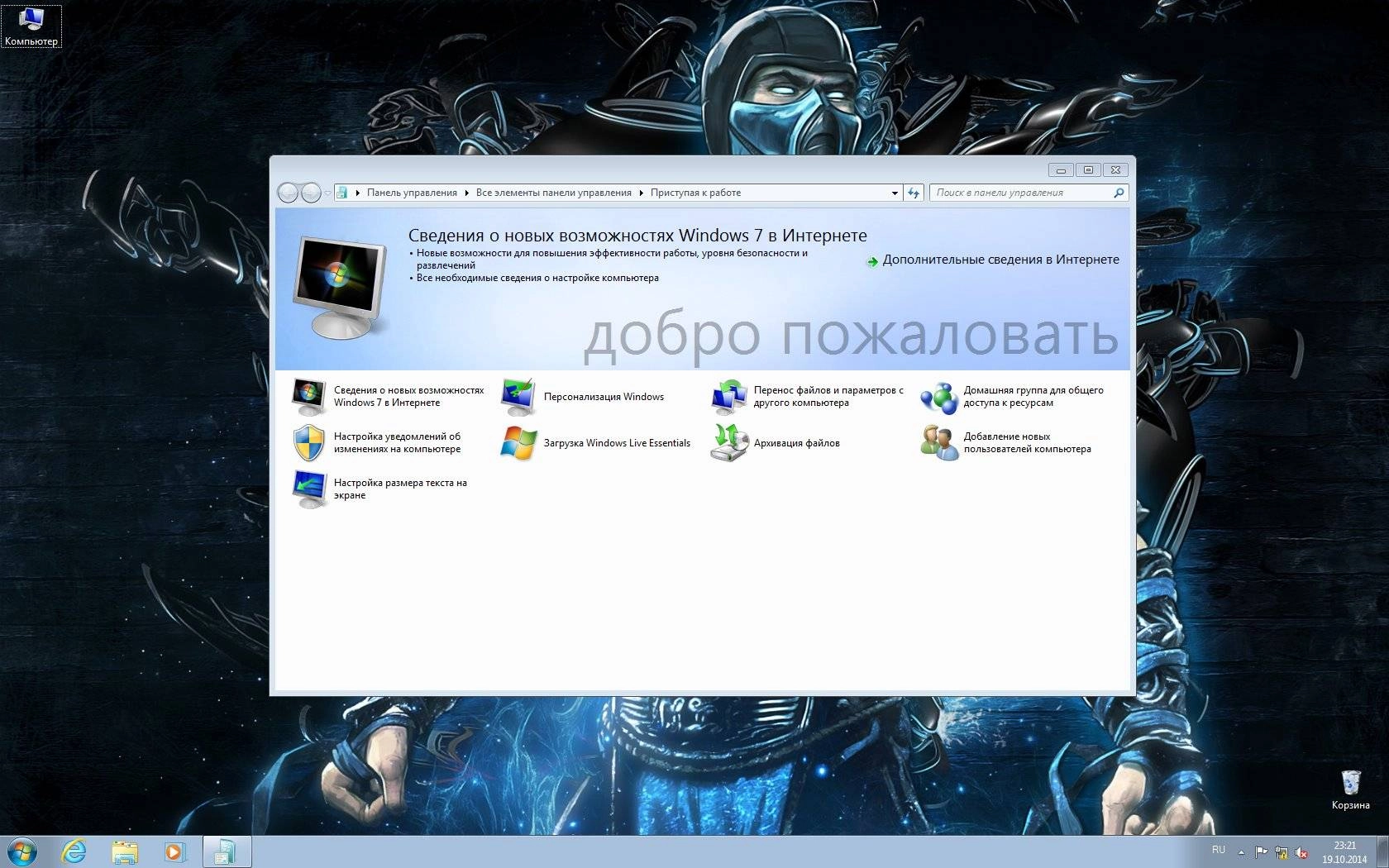
Task: Click the Forward navigation arrow
Action: point(311,193)
